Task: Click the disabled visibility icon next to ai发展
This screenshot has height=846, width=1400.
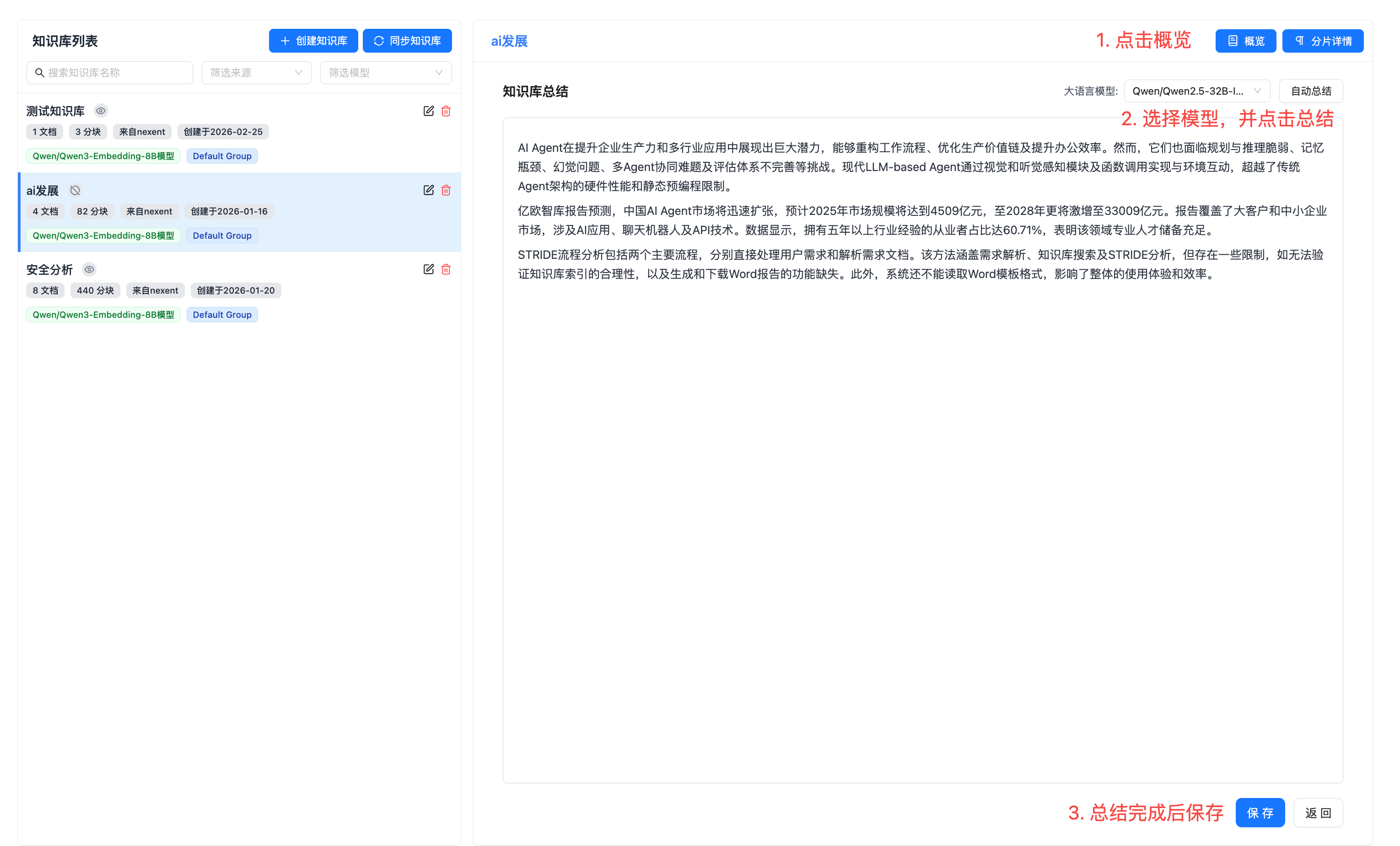Action: [x=75, y=190]
